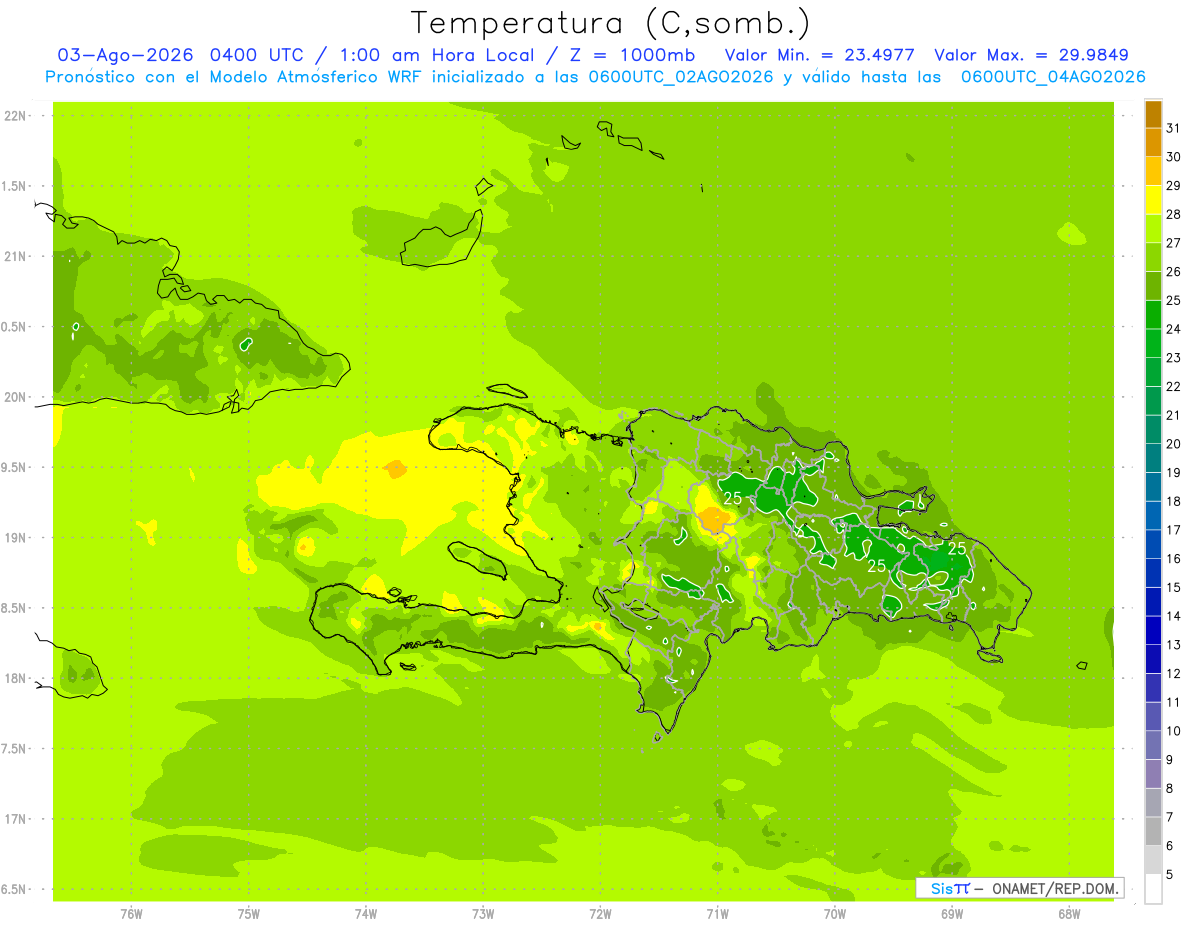Click the "18N" latitude axis label
The height and width of the screenshot is (927, 1200).
pos(16,679)
